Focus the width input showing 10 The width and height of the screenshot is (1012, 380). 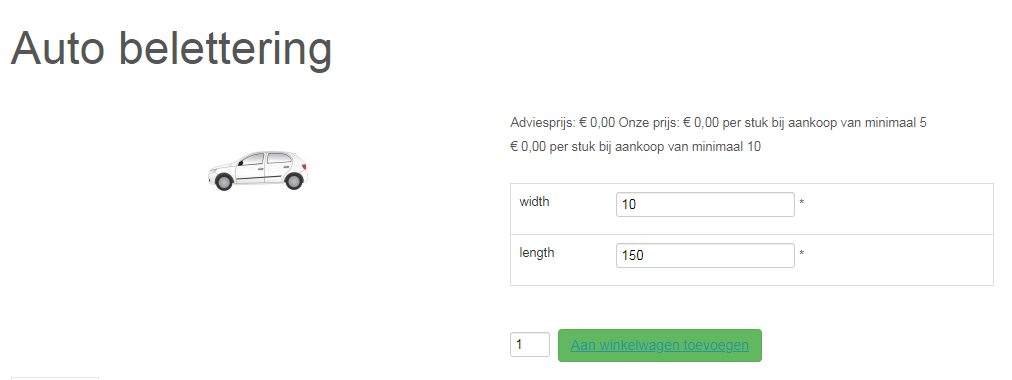click(705, 205)
